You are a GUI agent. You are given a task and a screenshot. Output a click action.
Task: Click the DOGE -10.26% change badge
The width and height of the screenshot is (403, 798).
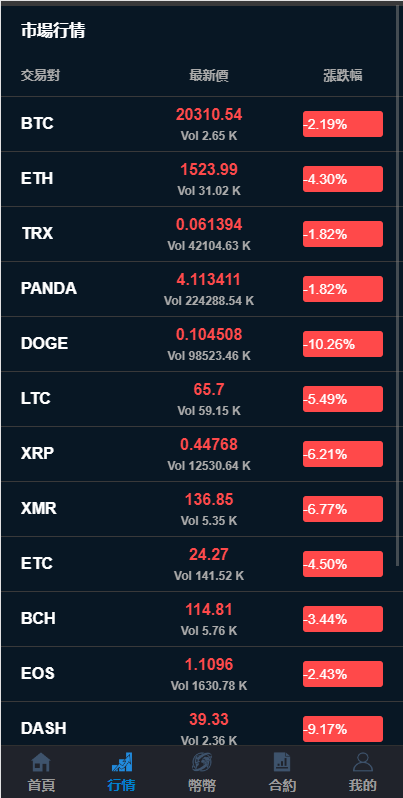coord(342,344)
